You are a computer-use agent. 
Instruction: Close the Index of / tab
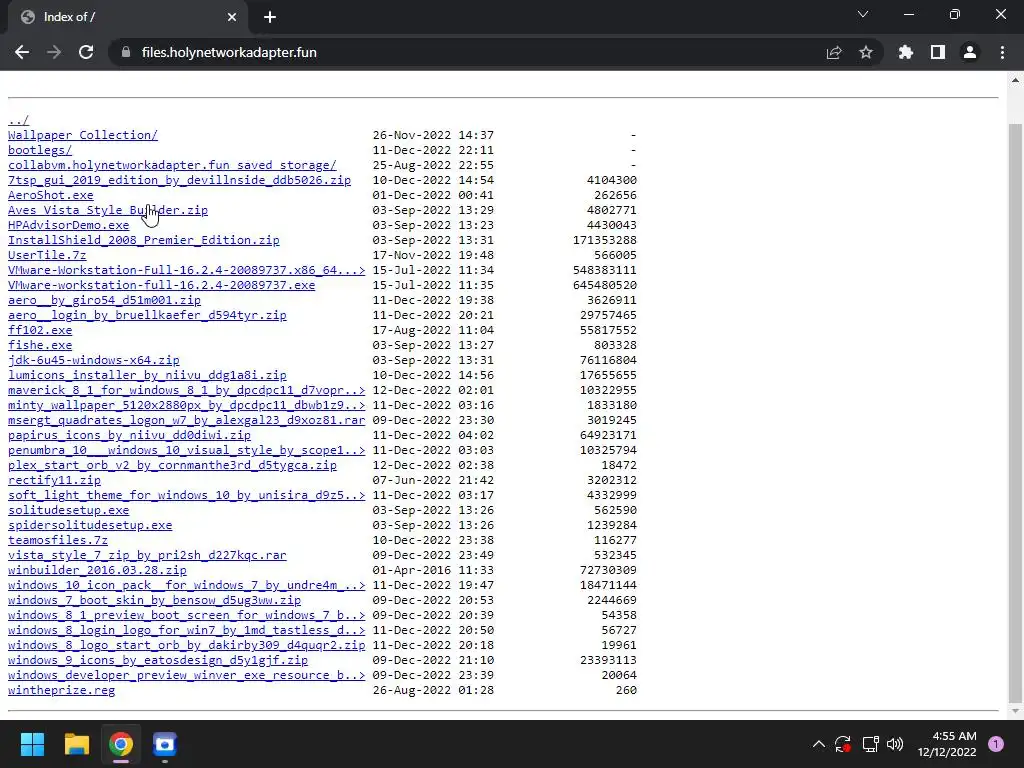click(232, 17)
